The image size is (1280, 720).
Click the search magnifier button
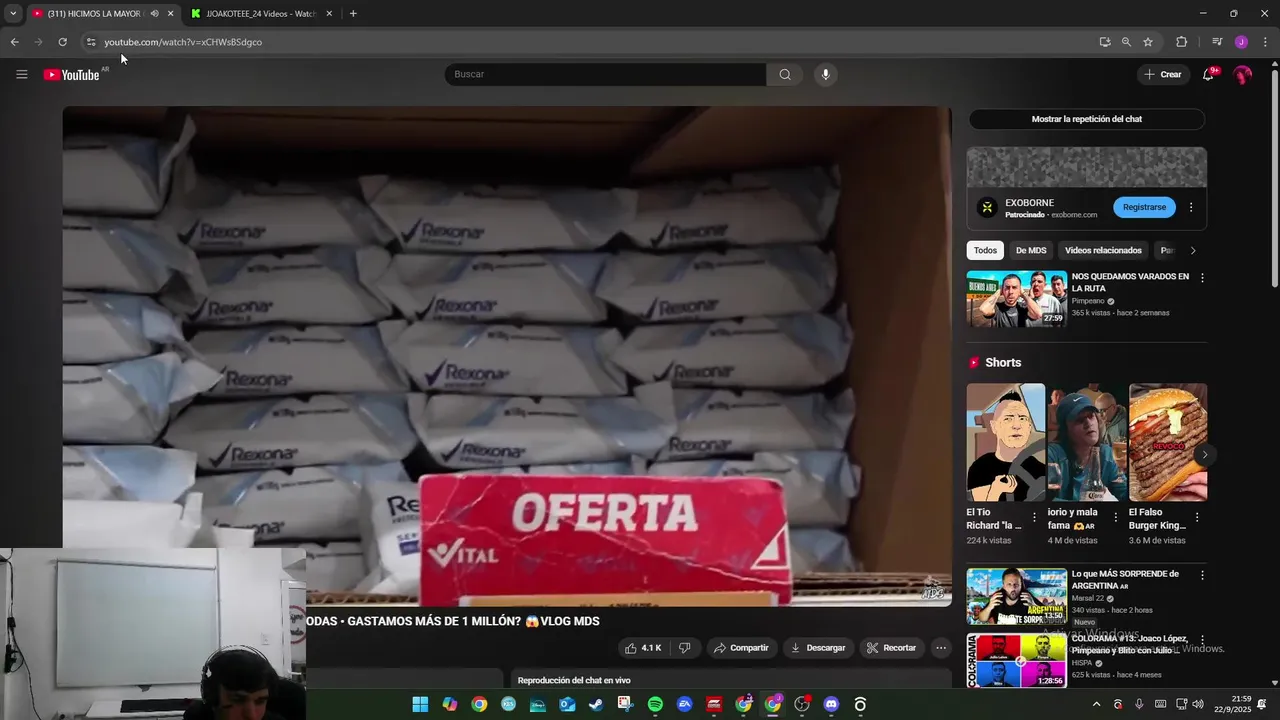click(785, 74)
